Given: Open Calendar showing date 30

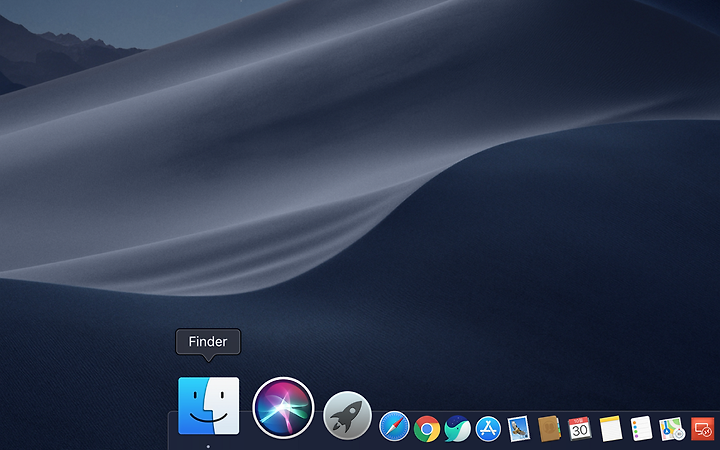Looking at the screenshot, I should (579, 428).
